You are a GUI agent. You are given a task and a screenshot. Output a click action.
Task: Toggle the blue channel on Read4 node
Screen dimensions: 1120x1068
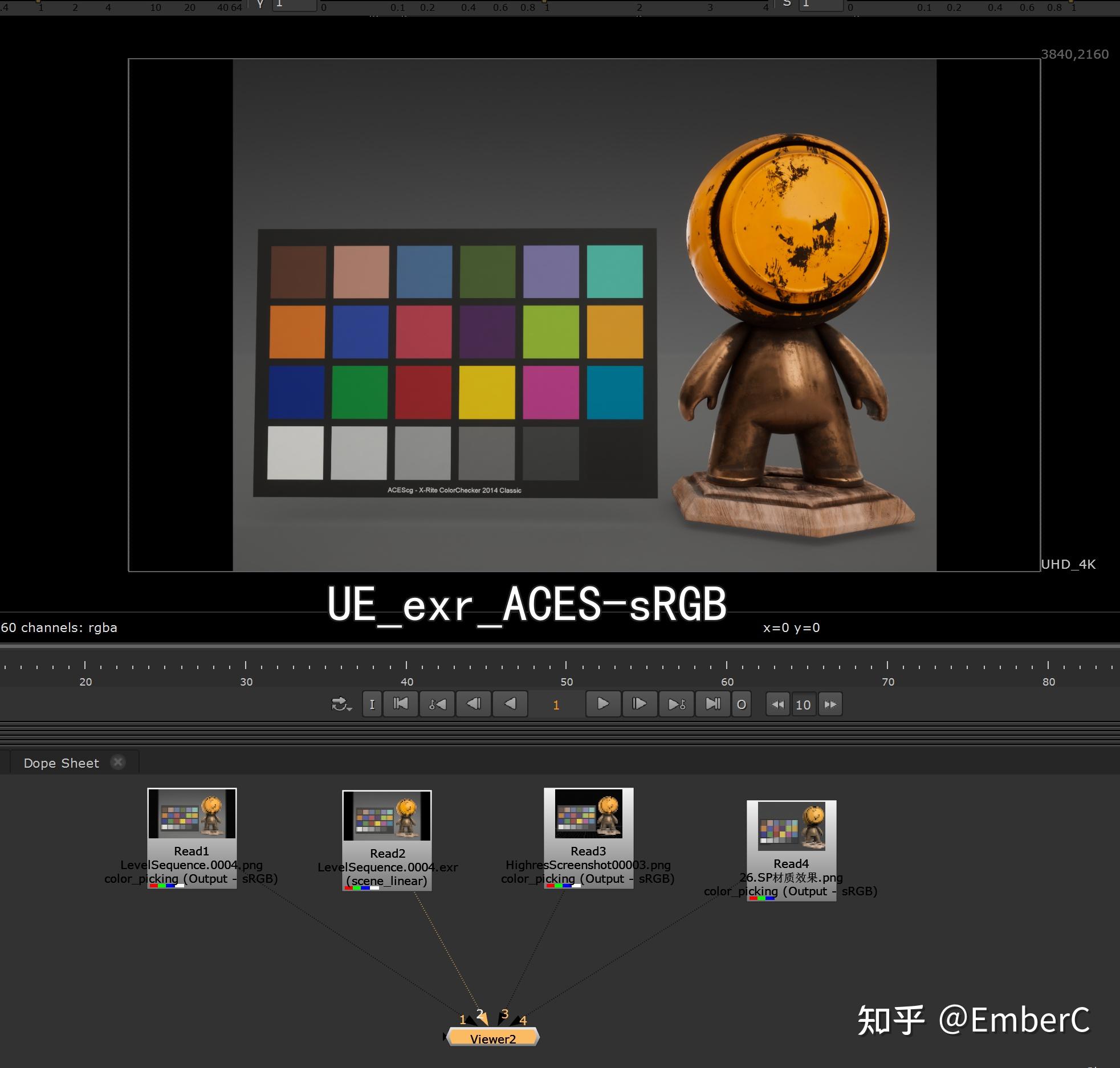770,898
